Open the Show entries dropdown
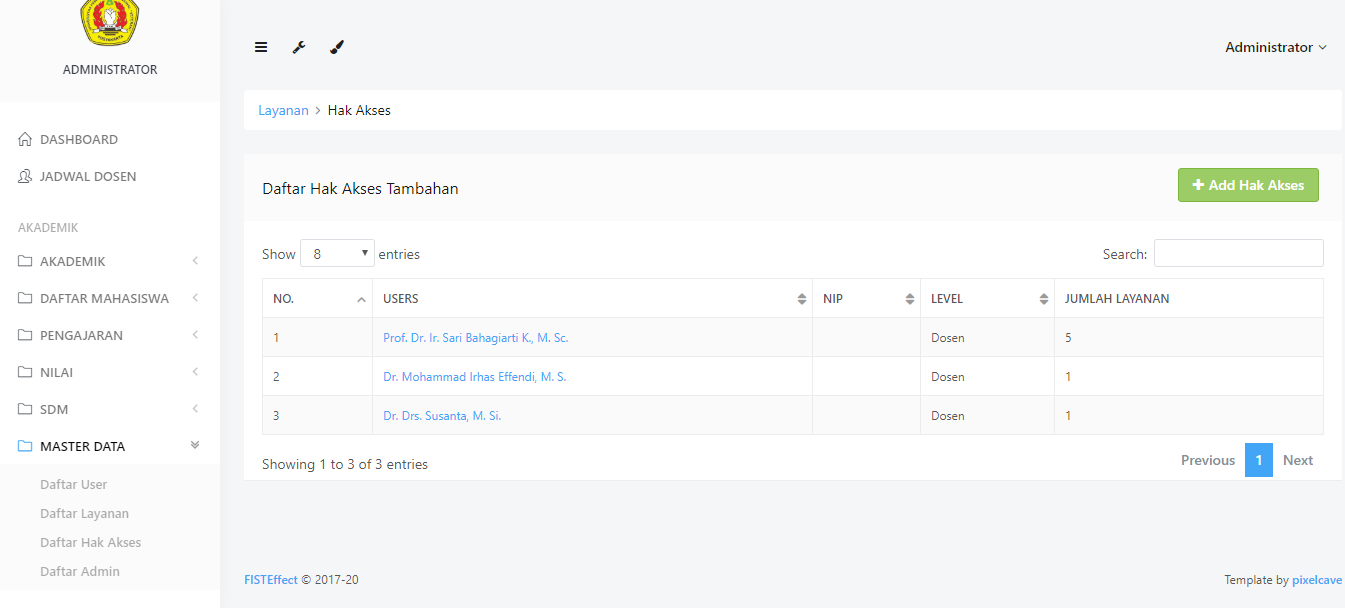This screenshot has width=1345, height=608. click(x=337, y=254)
